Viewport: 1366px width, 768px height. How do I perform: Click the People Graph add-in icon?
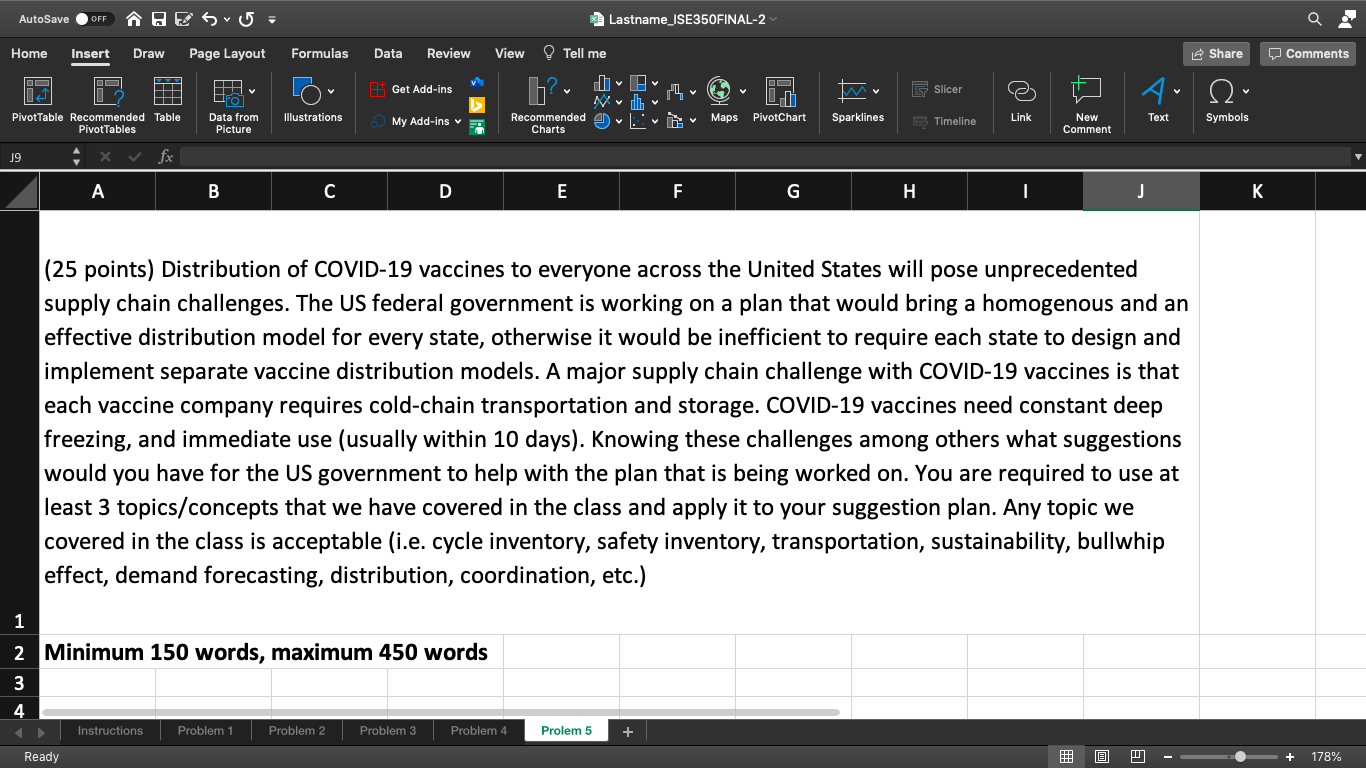click(x=477, y=127)
